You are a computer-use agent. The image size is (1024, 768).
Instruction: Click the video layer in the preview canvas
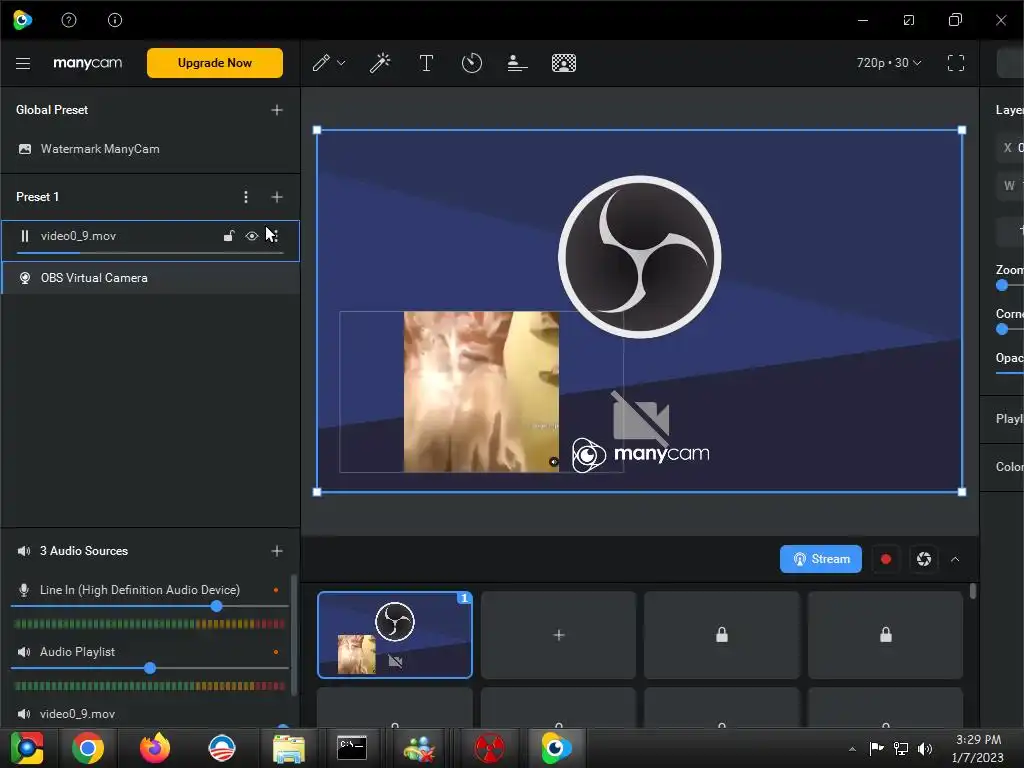[481, 391]
